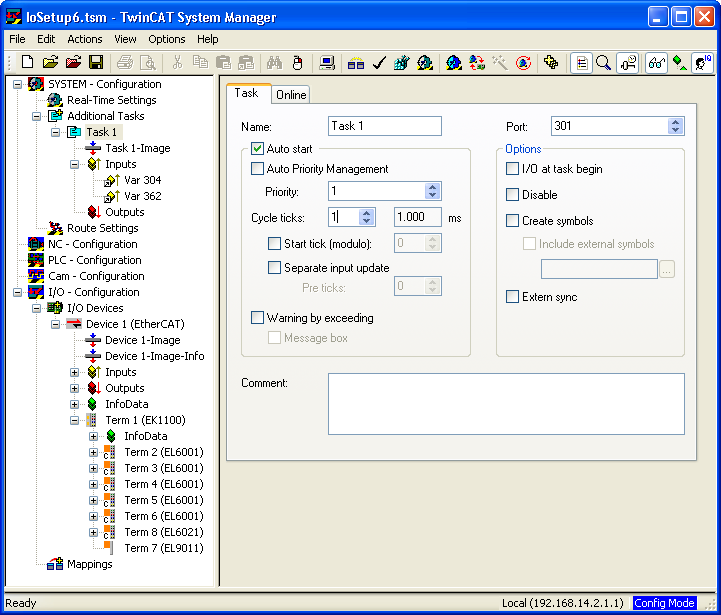Open the red folder toolbar icon
This screenshot has width=721, height=615.
[x=73, y=62]
